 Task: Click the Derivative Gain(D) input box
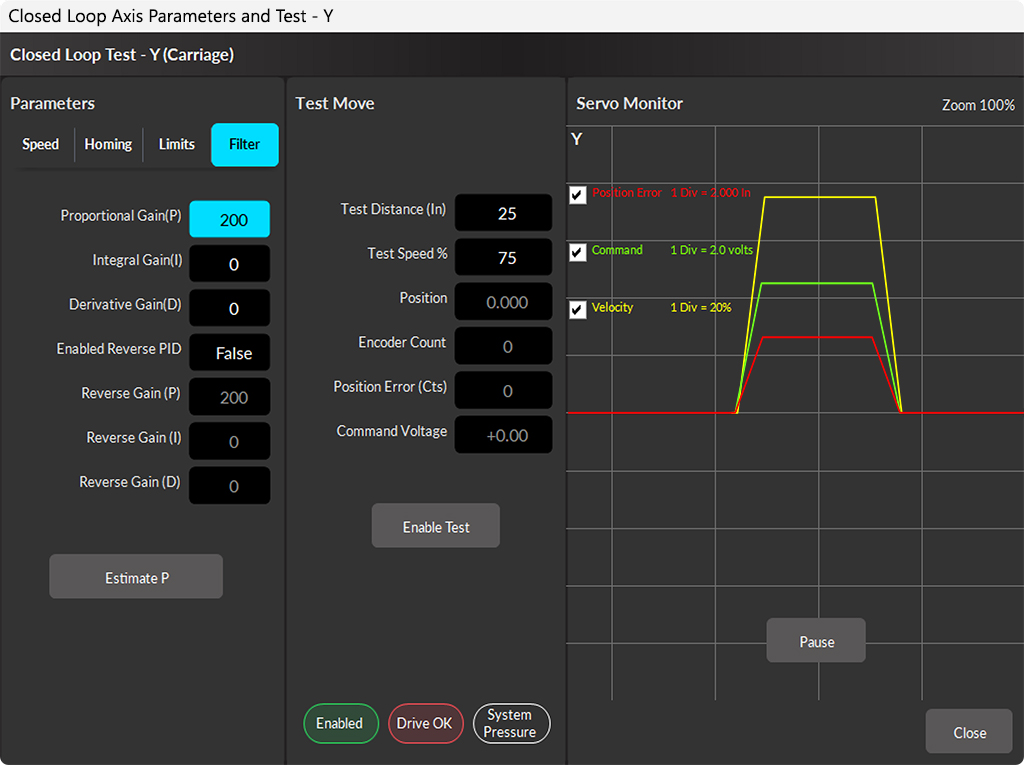(x=230, y=308)
